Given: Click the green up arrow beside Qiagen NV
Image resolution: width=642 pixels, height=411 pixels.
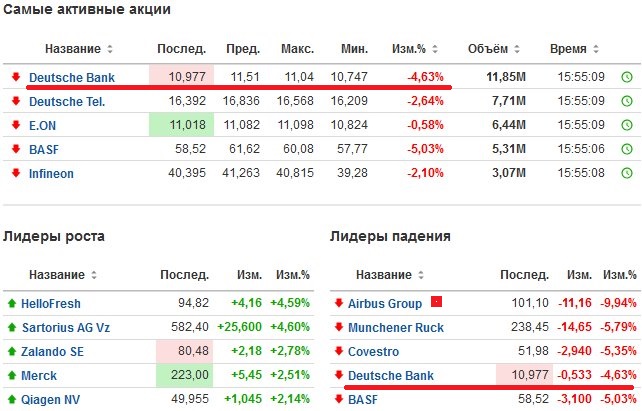Looking at the screenshot, I should coord(12,399).
